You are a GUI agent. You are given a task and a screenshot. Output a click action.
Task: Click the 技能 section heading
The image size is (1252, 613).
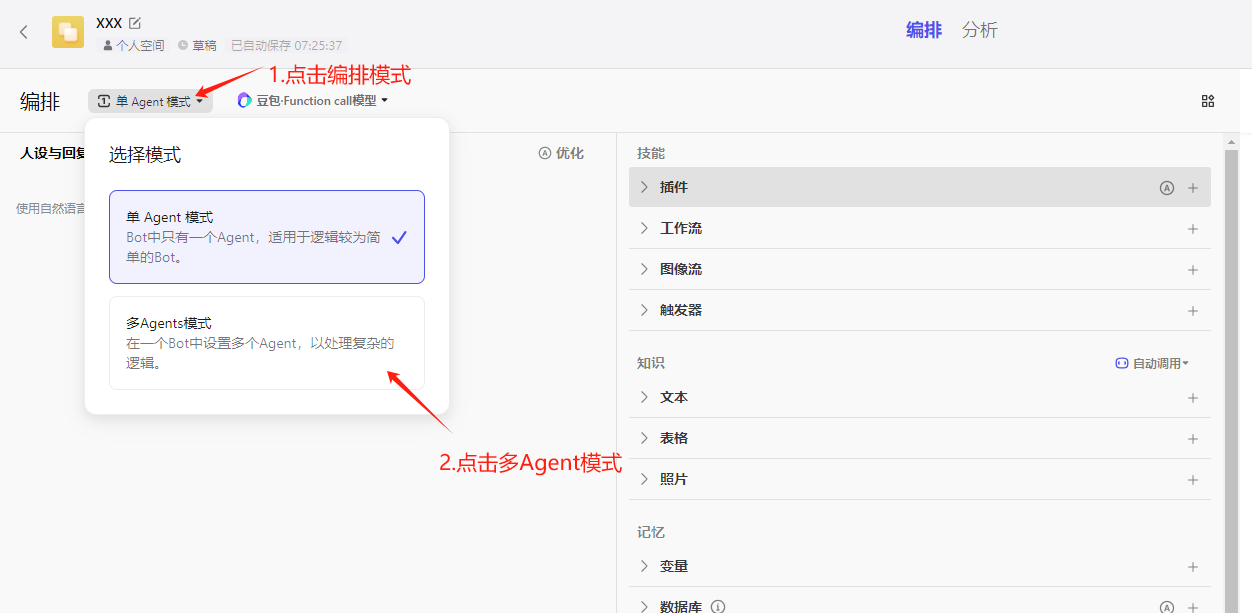[651, 153]
